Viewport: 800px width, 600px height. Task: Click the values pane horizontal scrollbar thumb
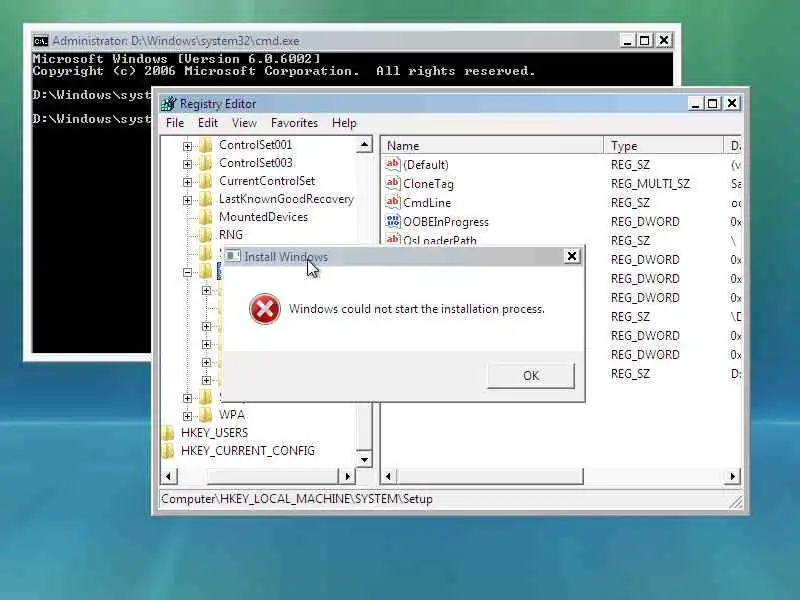tap(490, 477)
